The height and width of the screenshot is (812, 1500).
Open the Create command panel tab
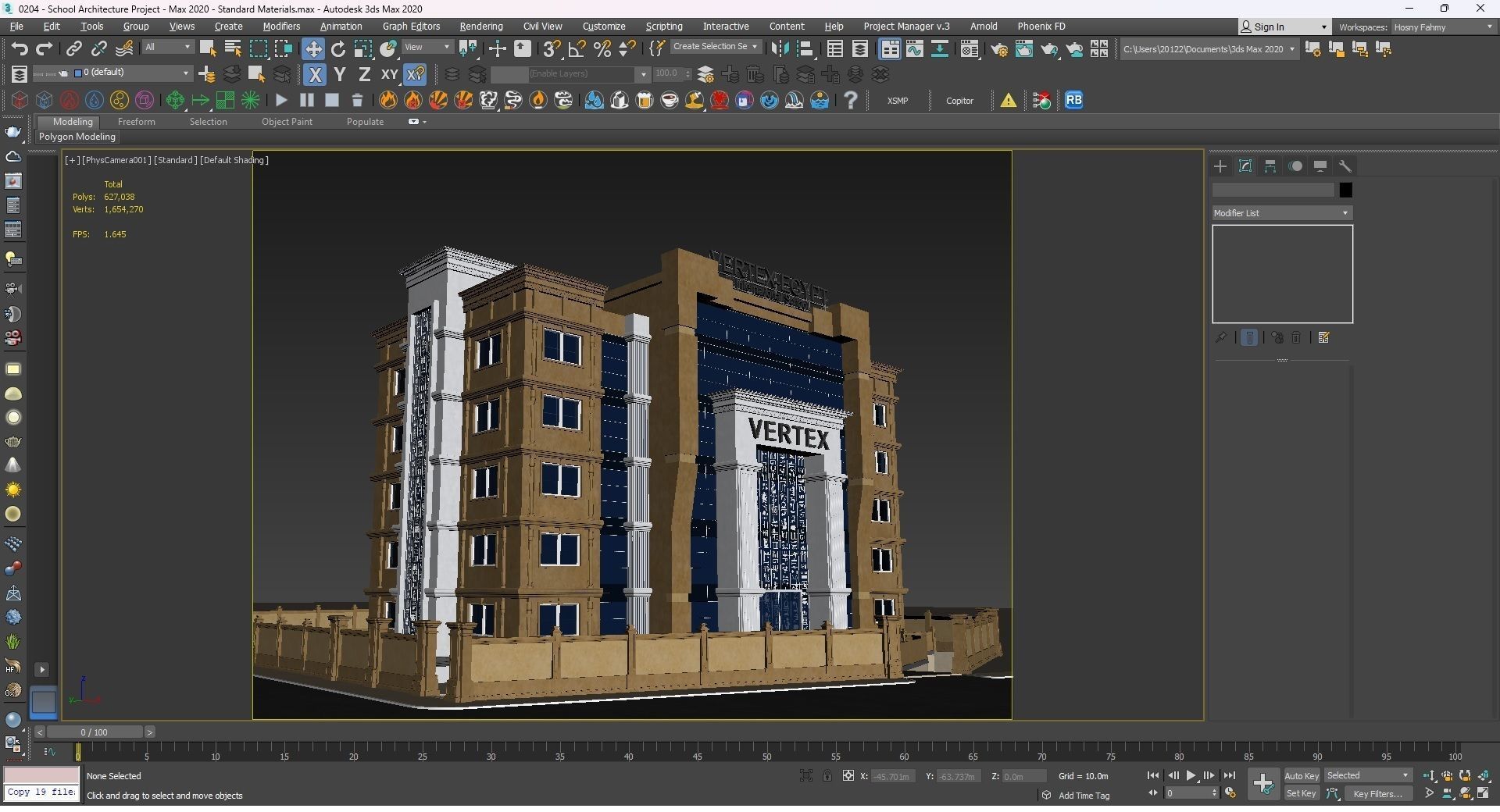(x=1220, y=166)
